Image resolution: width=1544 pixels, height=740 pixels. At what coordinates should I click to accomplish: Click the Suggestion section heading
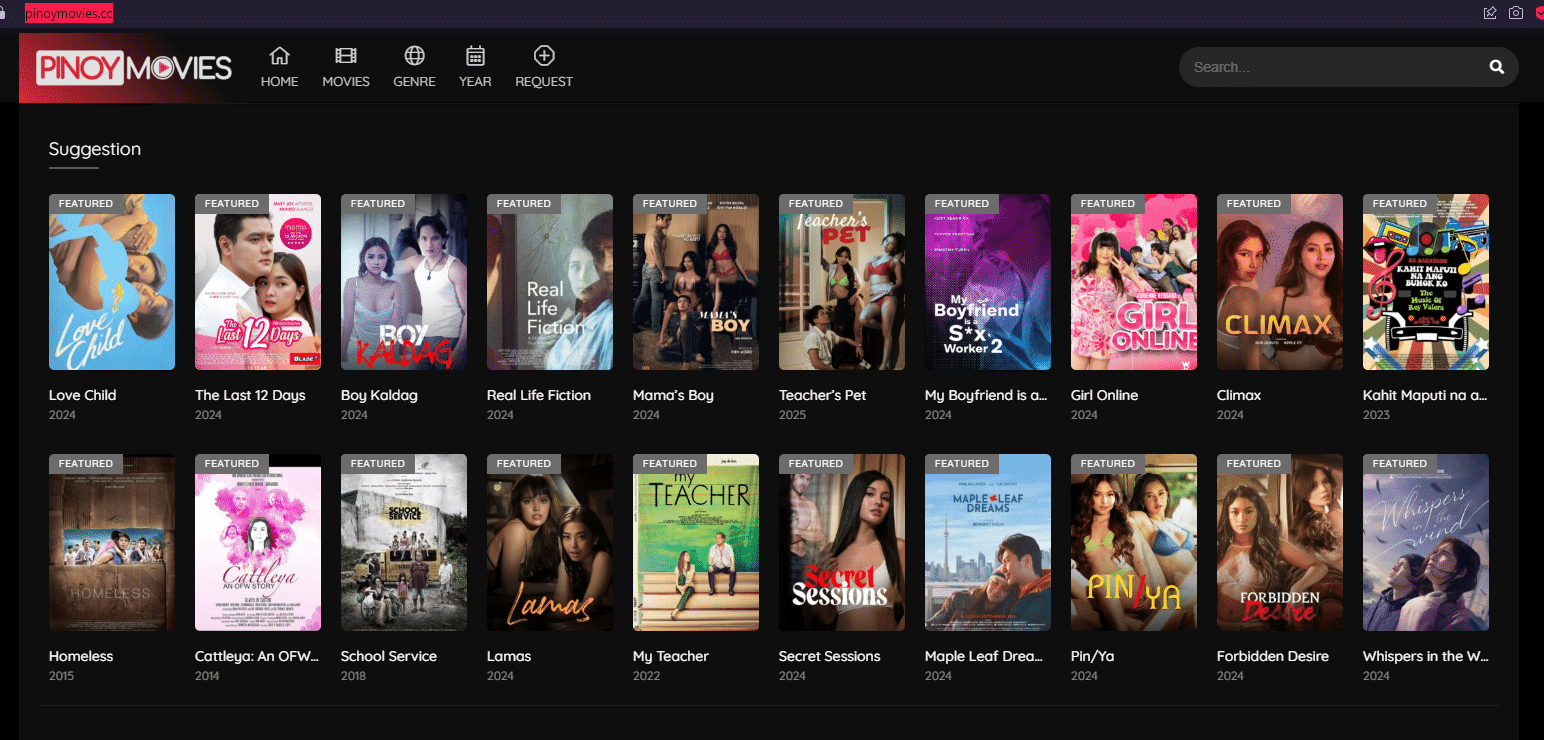tap(95, 149)
